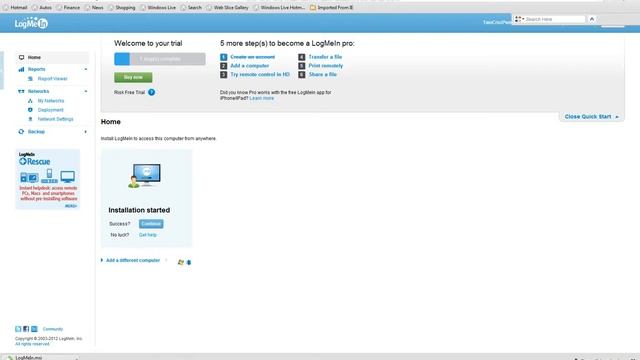Open the Twitter social icon
Screen dimensions: 640x360
tap(18, 329)
